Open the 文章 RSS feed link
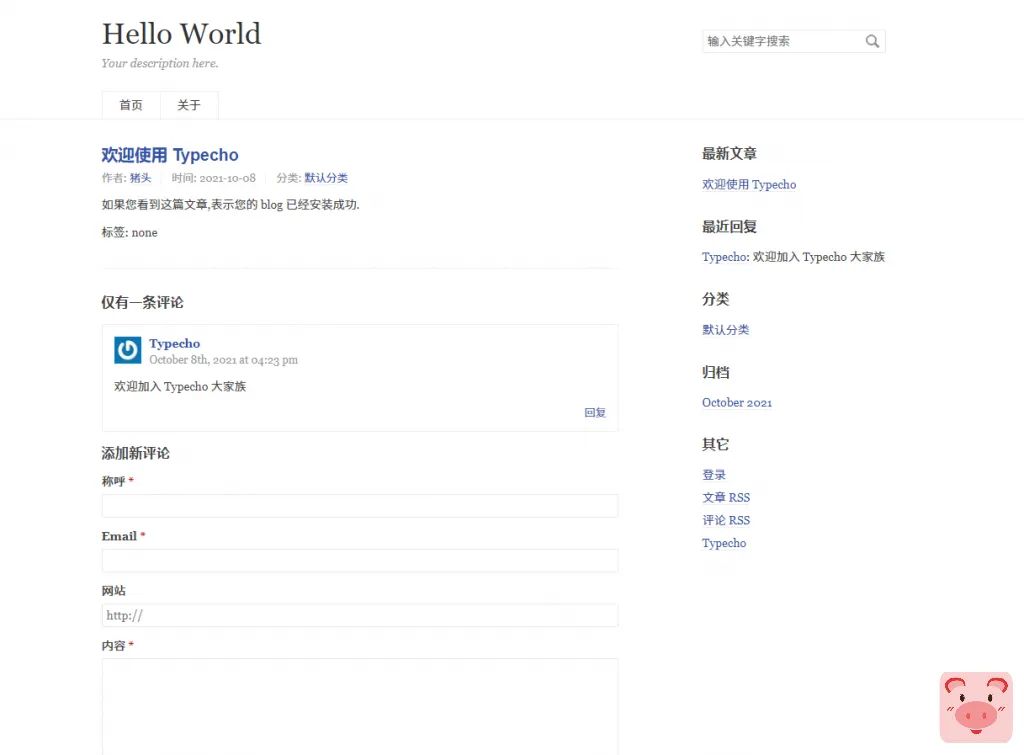The image size is (1024, 755). point(726,498)
